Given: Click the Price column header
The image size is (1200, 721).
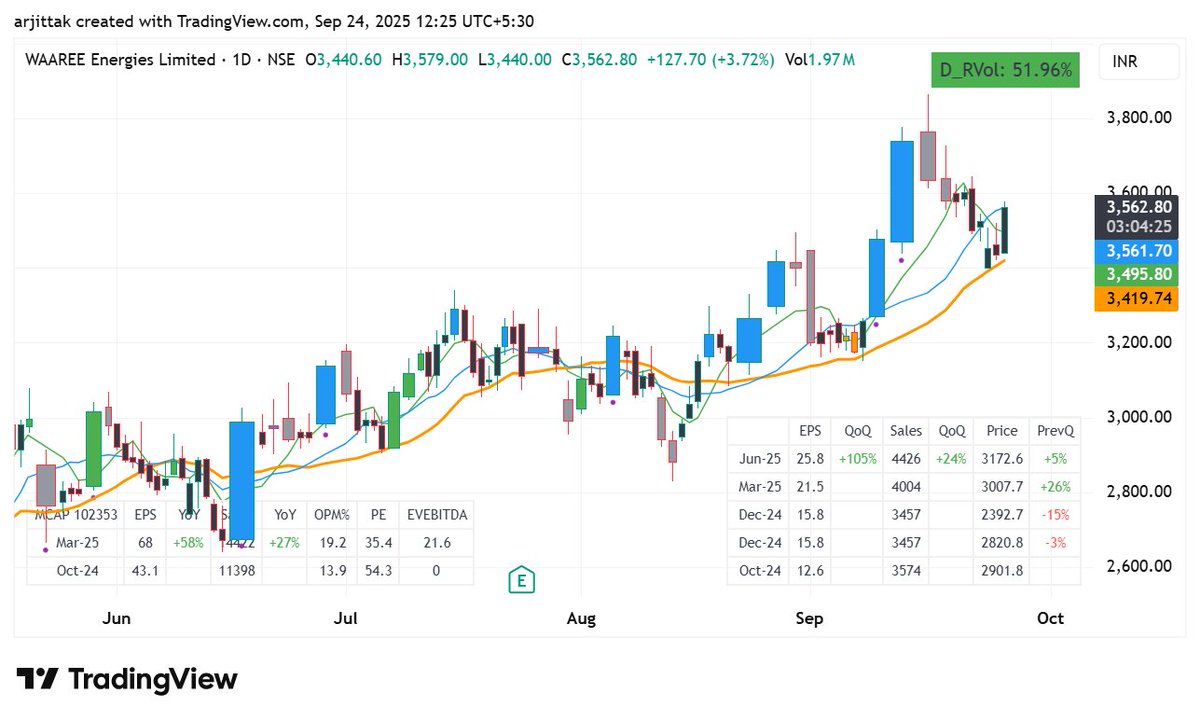Looking at the screenshot, I should pos(1002,431).
